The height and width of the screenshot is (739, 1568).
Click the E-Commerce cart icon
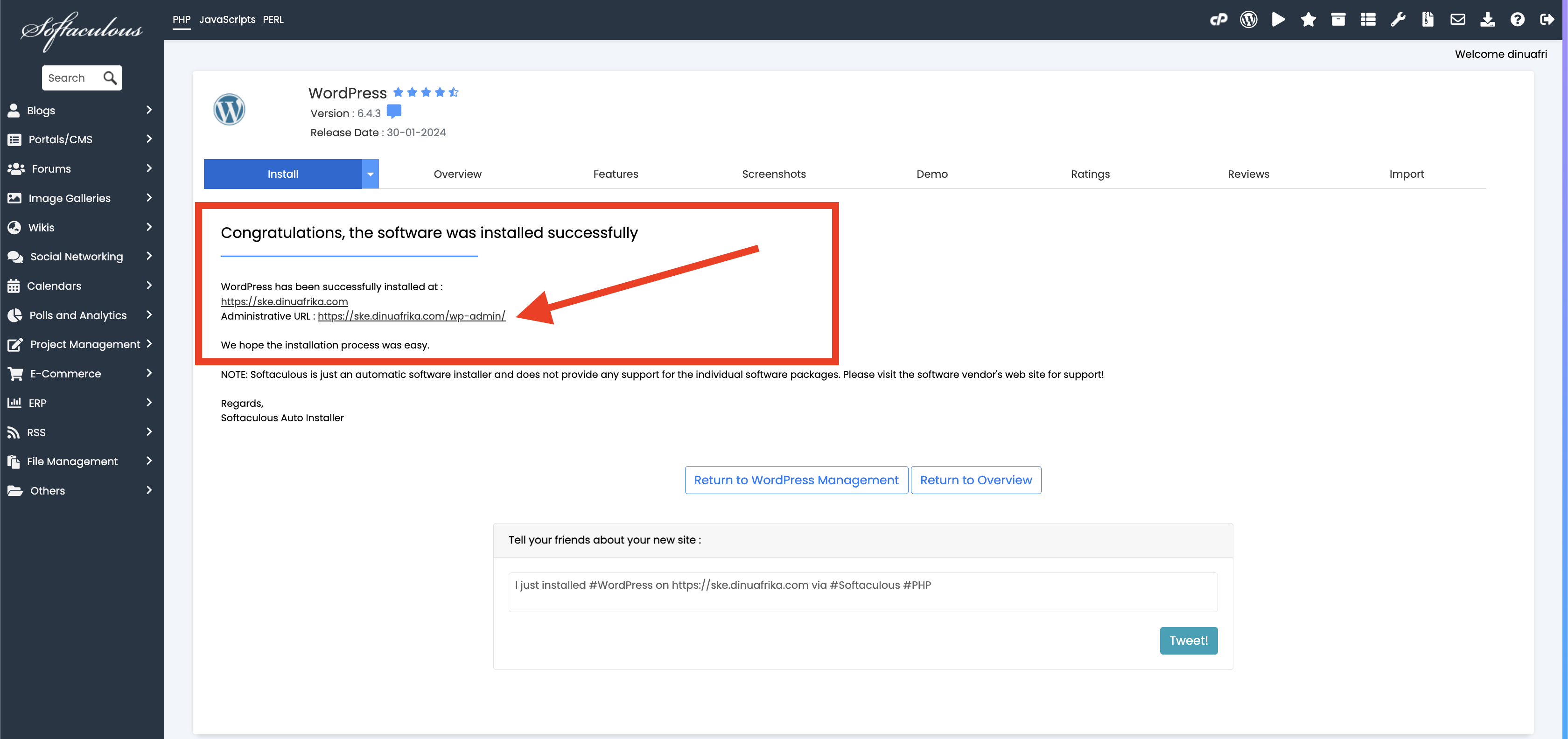16,373
